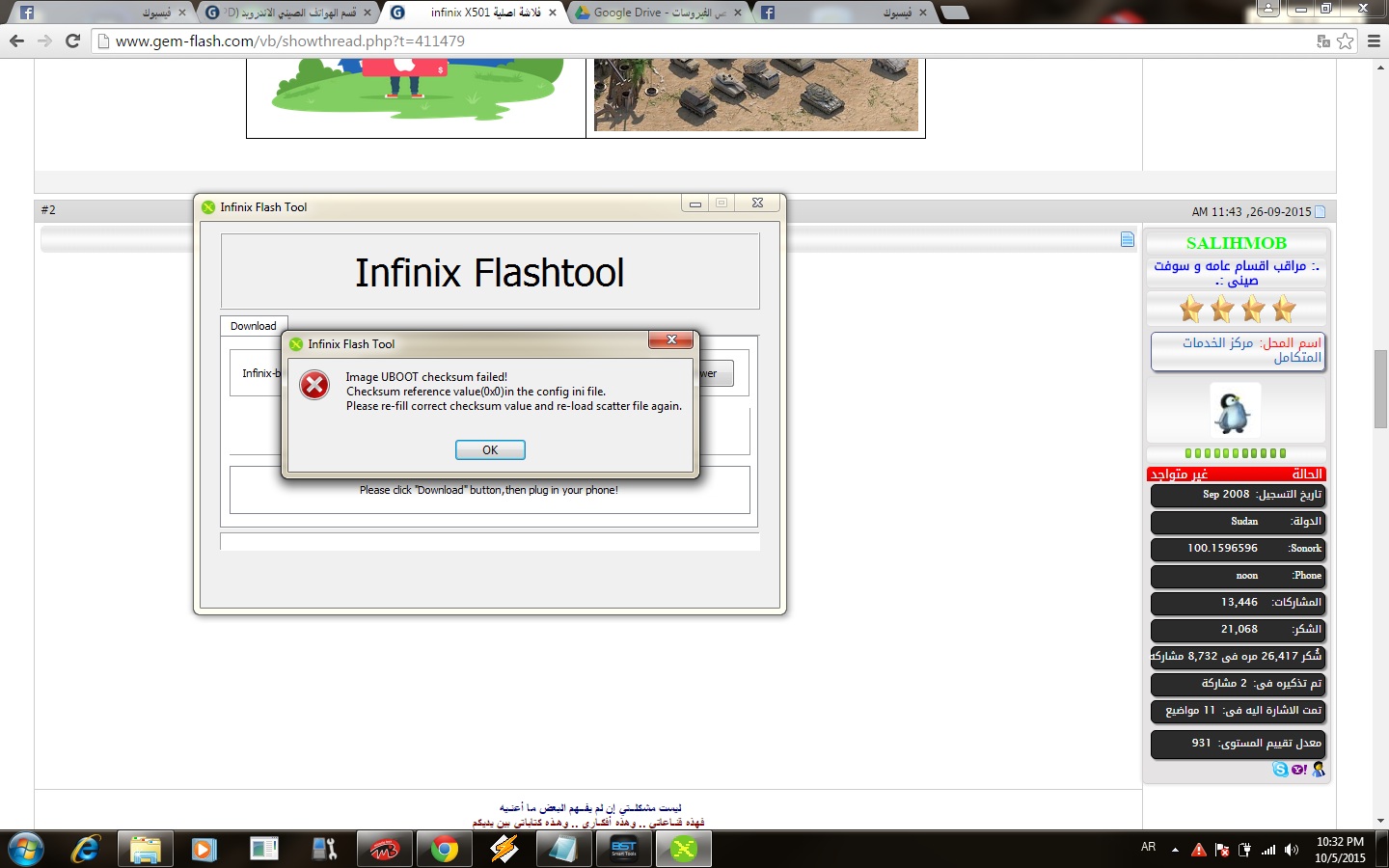Click the post #2 number link
The height and width of the screenshot is (868, 1389).
pos(48,209)
